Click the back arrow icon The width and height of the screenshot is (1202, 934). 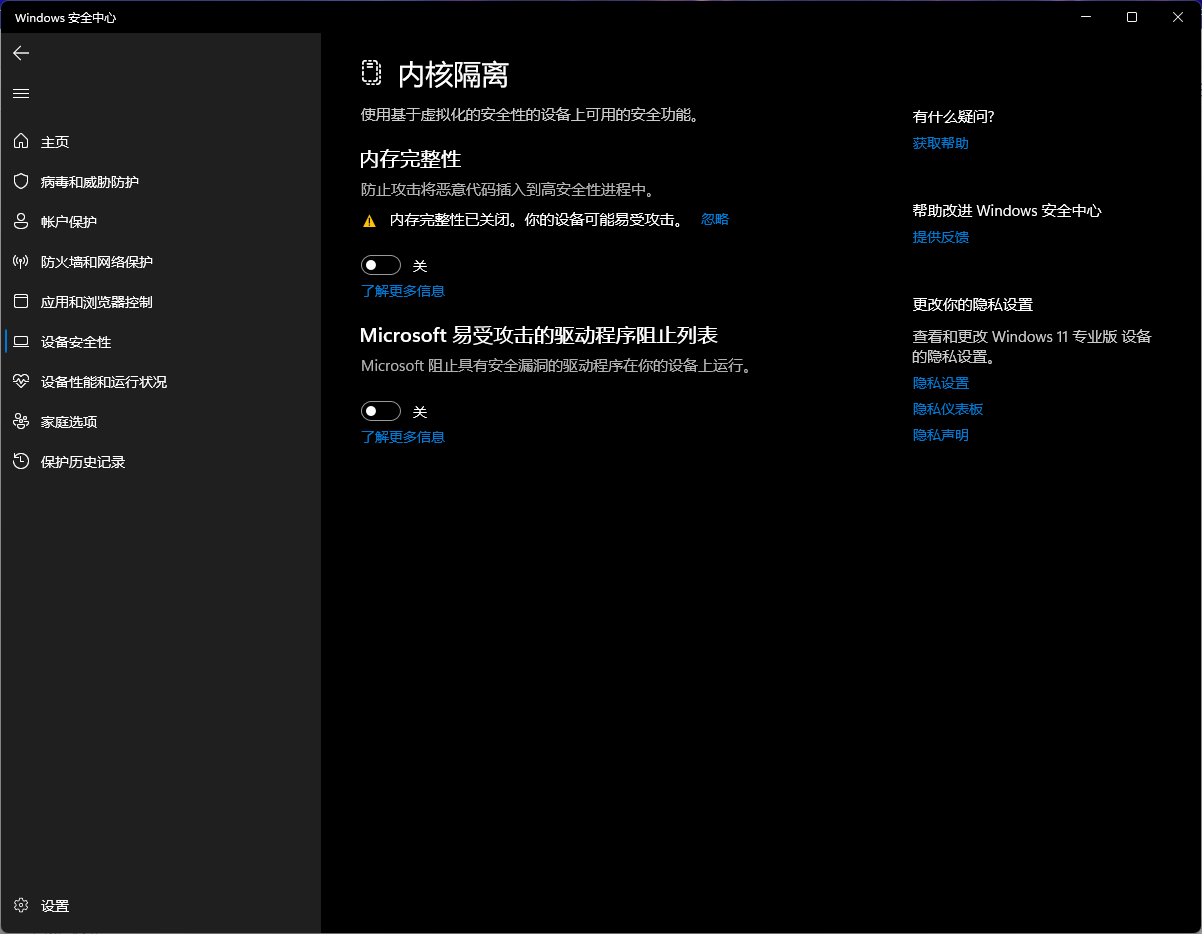click(x=21, y=53)
